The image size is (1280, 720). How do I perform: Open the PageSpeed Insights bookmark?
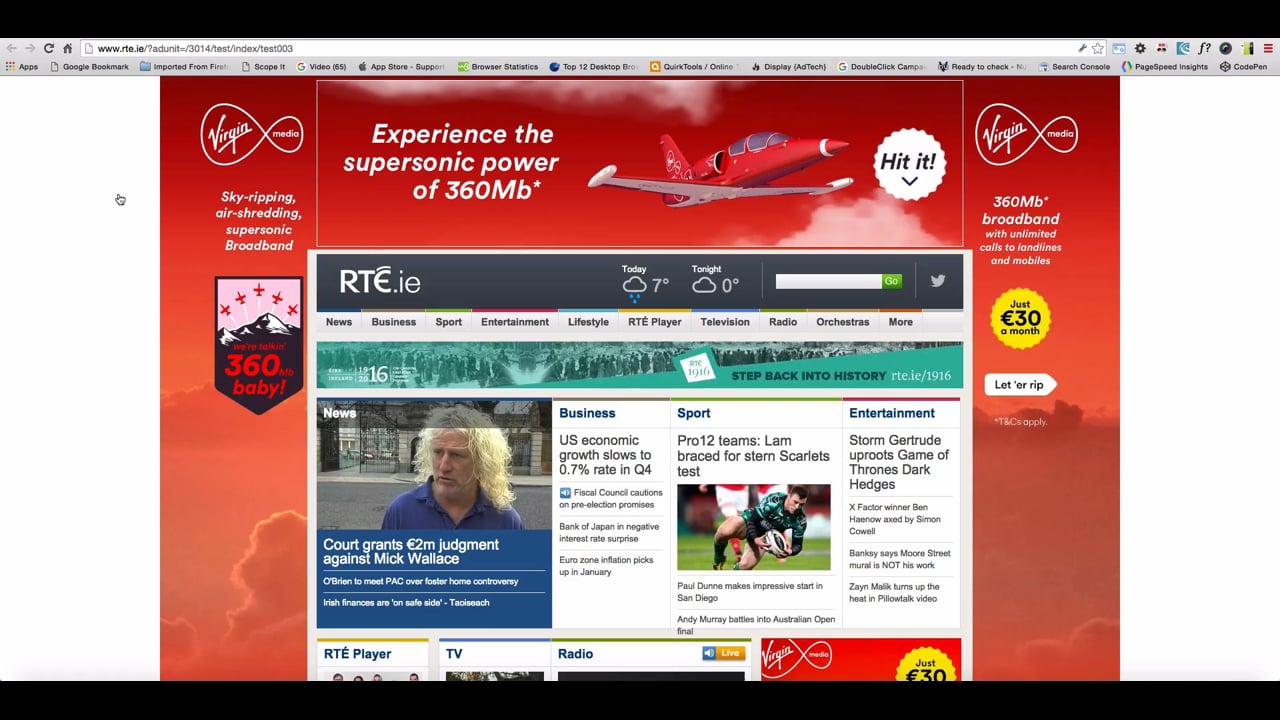coord(1164,67)
